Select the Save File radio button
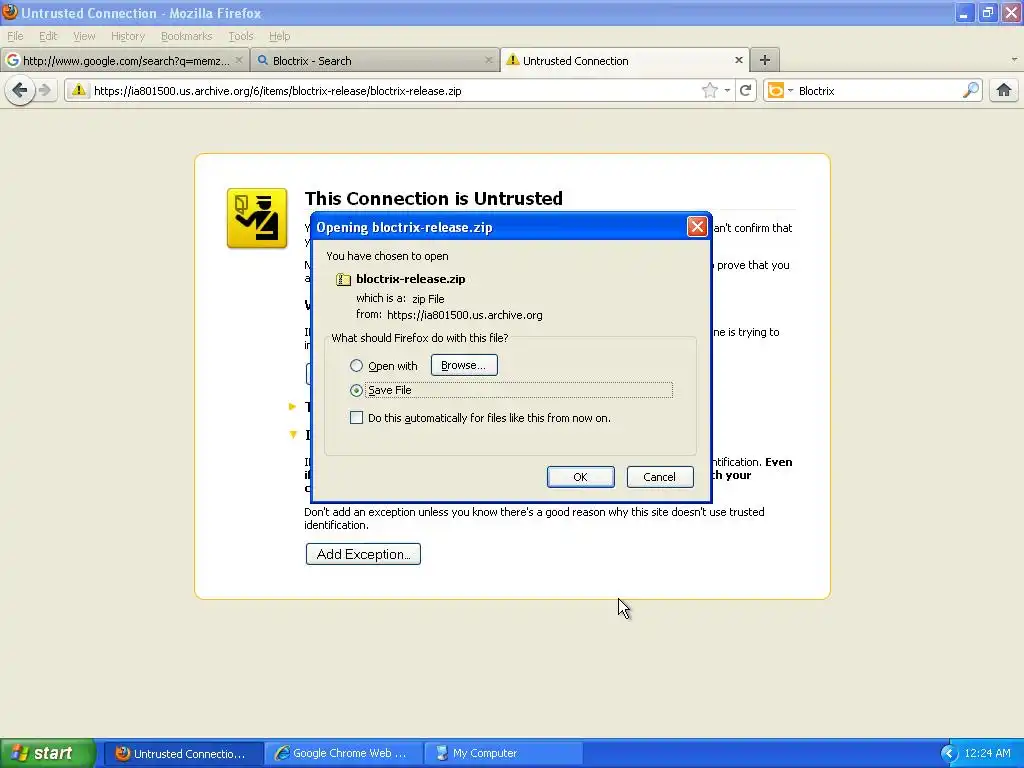This screenshot has width=1024, height=768. [x=356, y=391]
